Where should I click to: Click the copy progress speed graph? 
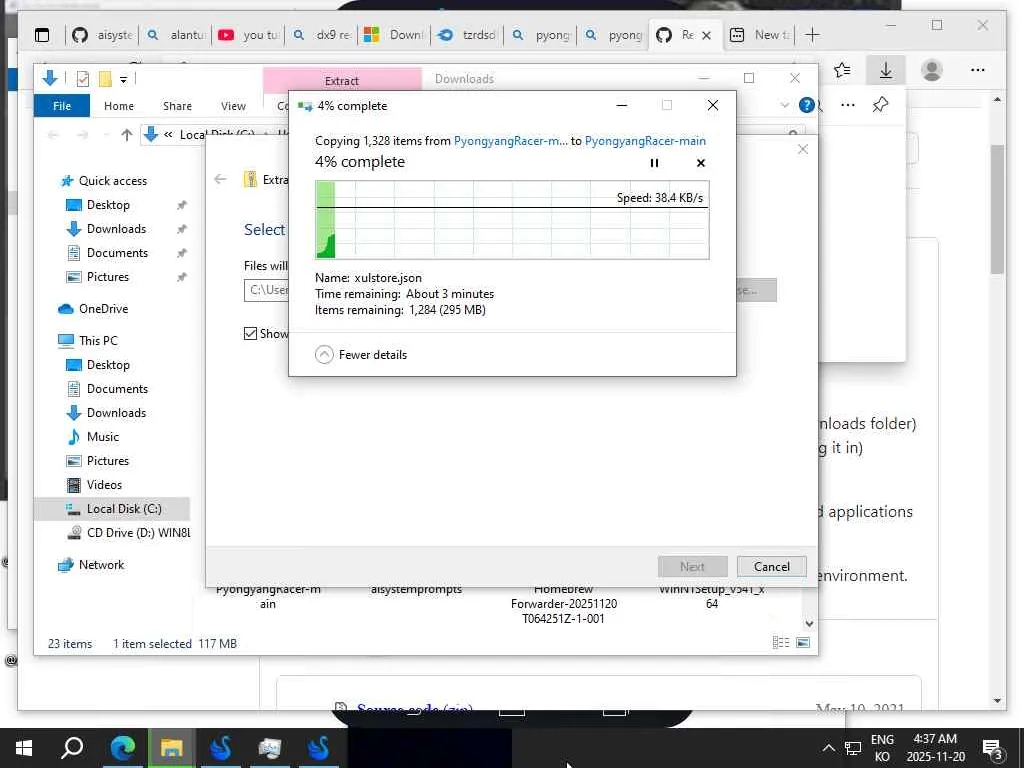[512, 220]
